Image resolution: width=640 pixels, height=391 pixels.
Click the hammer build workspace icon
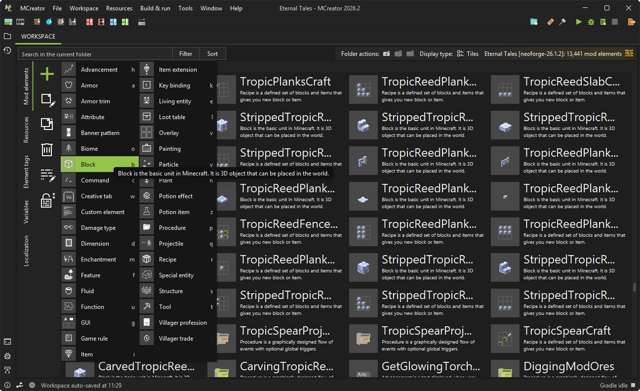coord(562,22)
